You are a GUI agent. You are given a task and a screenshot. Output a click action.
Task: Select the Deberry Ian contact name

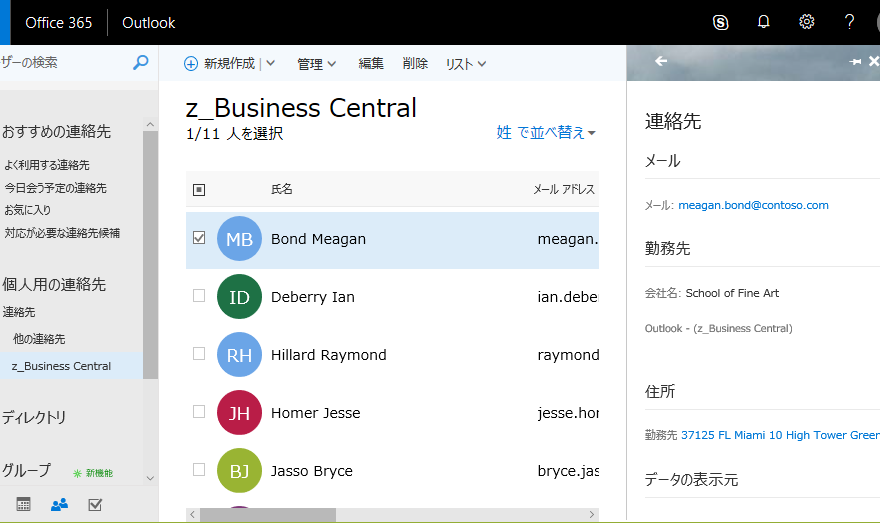tap(313, 297)
